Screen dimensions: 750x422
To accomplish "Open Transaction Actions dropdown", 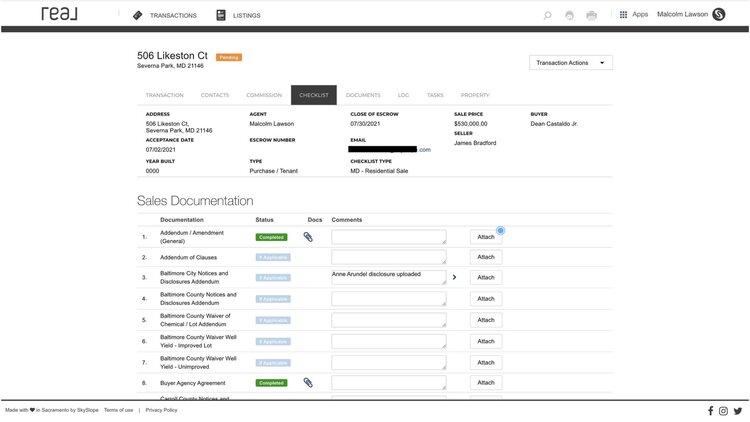I will [571, 63].
